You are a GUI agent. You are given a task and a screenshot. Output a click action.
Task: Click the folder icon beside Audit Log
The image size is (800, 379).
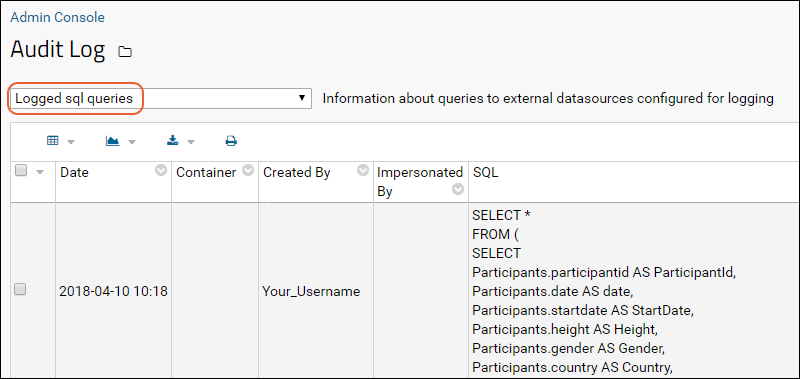[x=125, y=52]
